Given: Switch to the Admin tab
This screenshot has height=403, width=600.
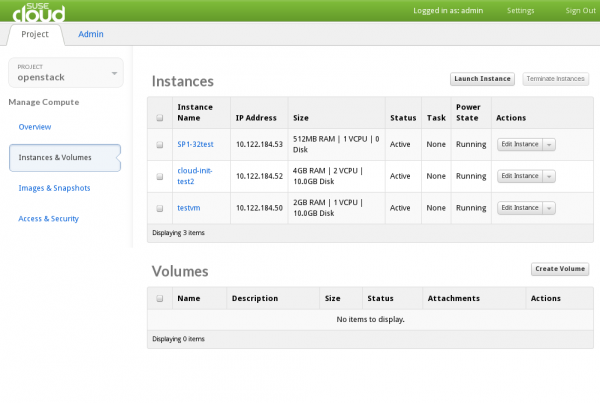Looking at the screenshot, I should coord(91,34).
